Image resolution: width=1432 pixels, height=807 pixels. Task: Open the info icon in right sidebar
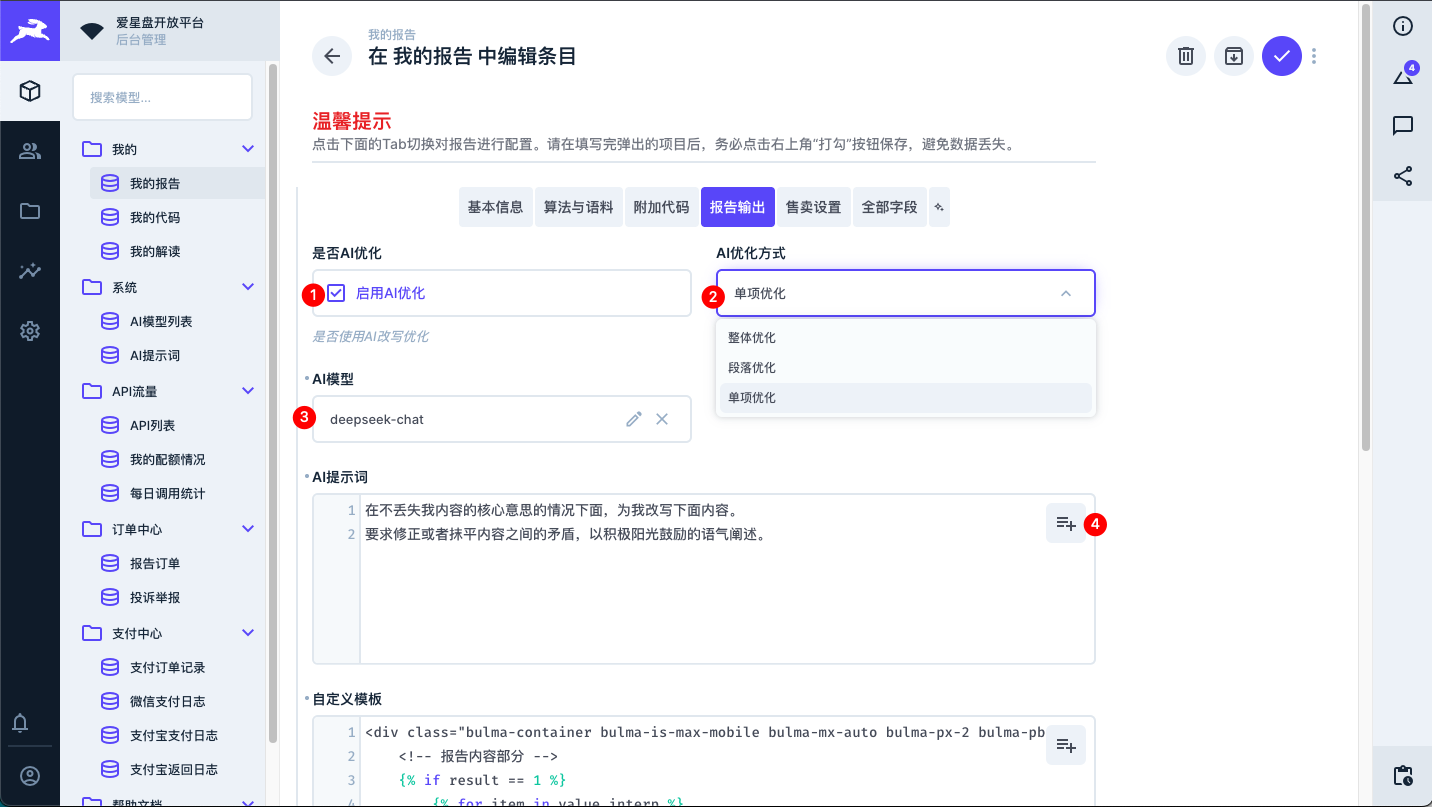pos(1402,26)
